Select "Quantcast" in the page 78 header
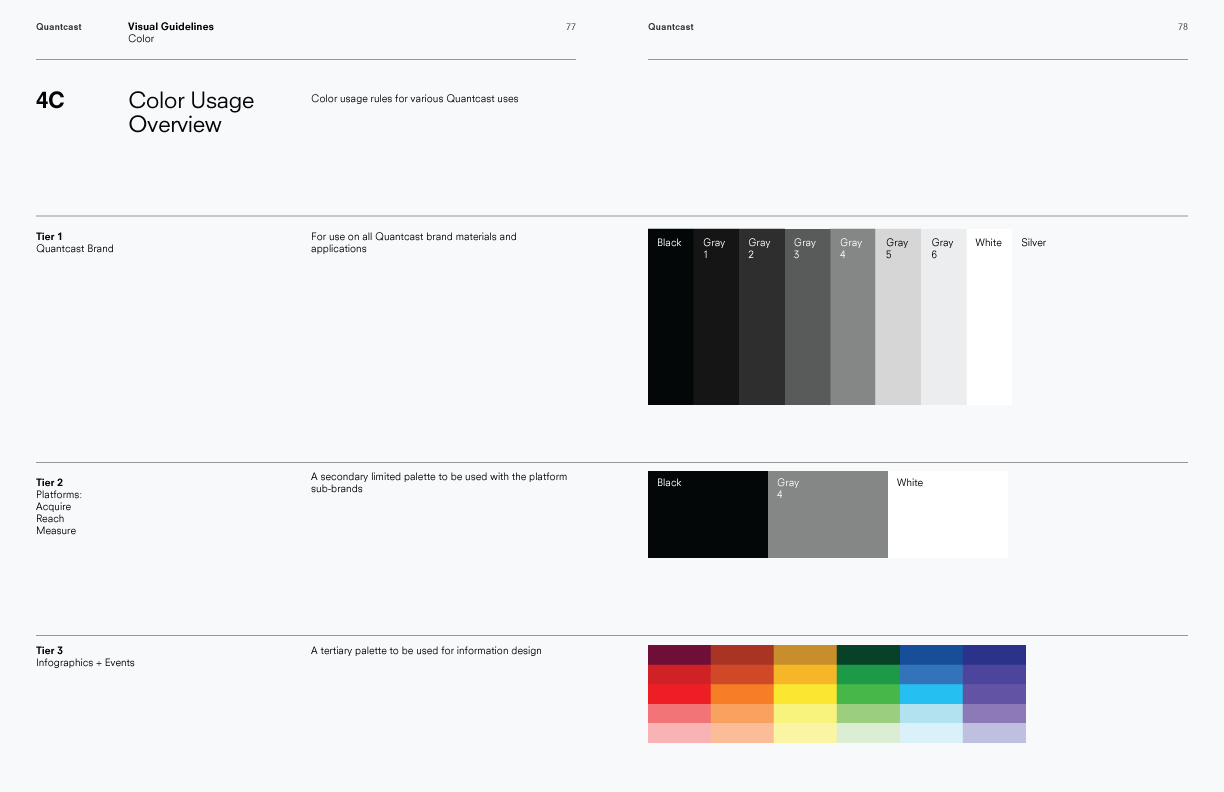 [x=671, y=27]
